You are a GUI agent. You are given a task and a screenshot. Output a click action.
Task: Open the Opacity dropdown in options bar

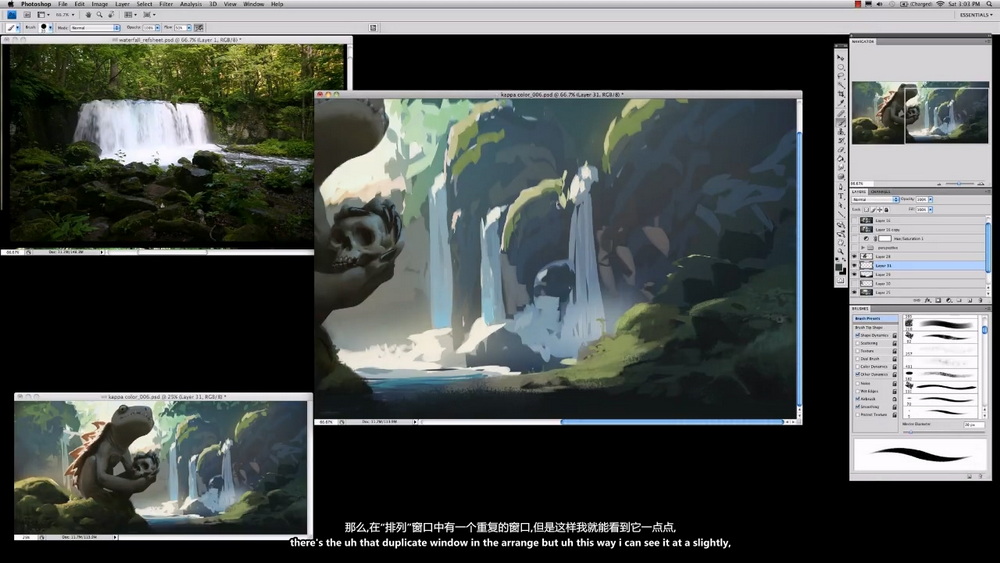[x=158, y=27]
